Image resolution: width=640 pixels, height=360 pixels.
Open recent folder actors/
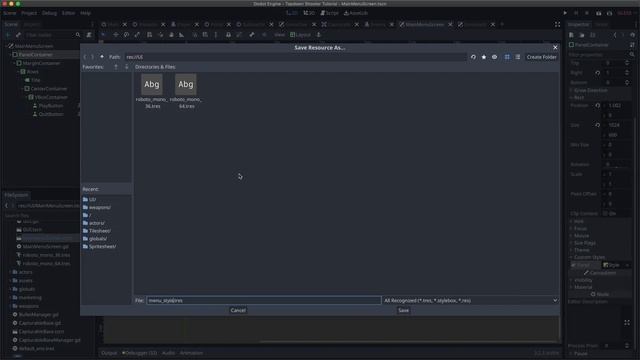point(94,223)
